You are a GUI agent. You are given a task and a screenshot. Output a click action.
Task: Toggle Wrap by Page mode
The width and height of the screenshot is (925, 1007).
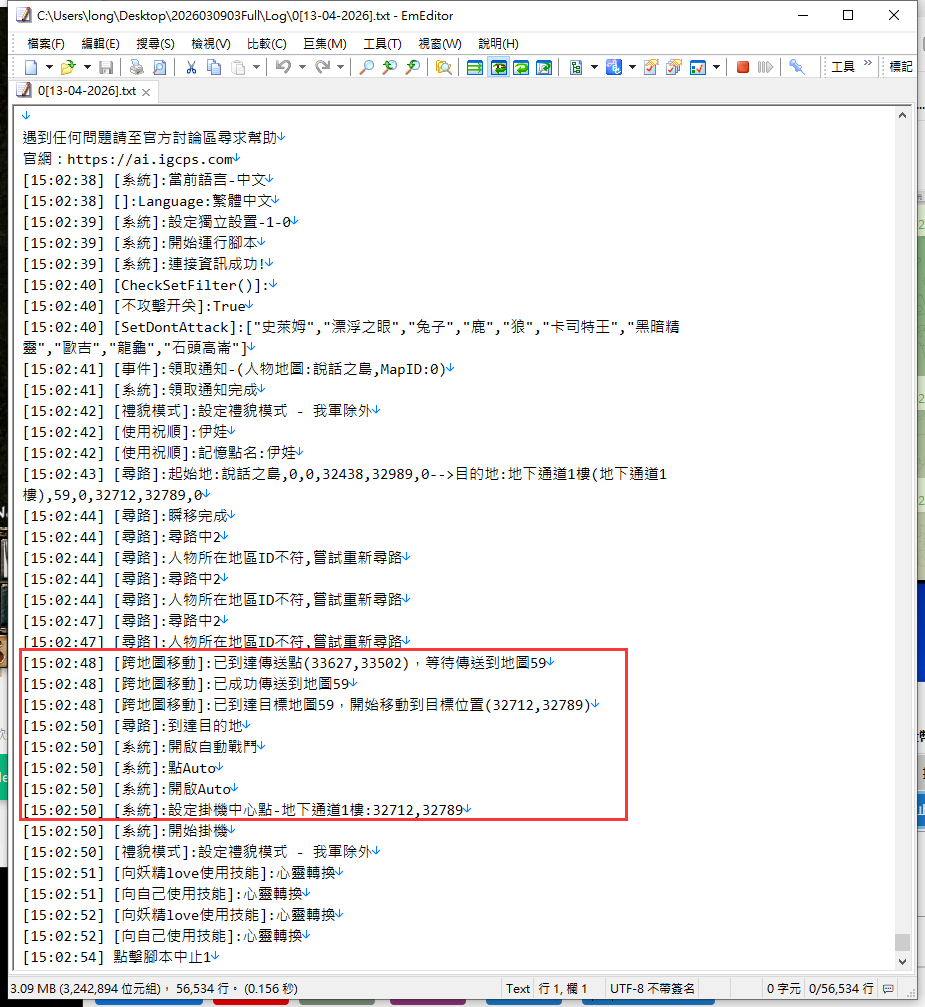tap(544, 67)
